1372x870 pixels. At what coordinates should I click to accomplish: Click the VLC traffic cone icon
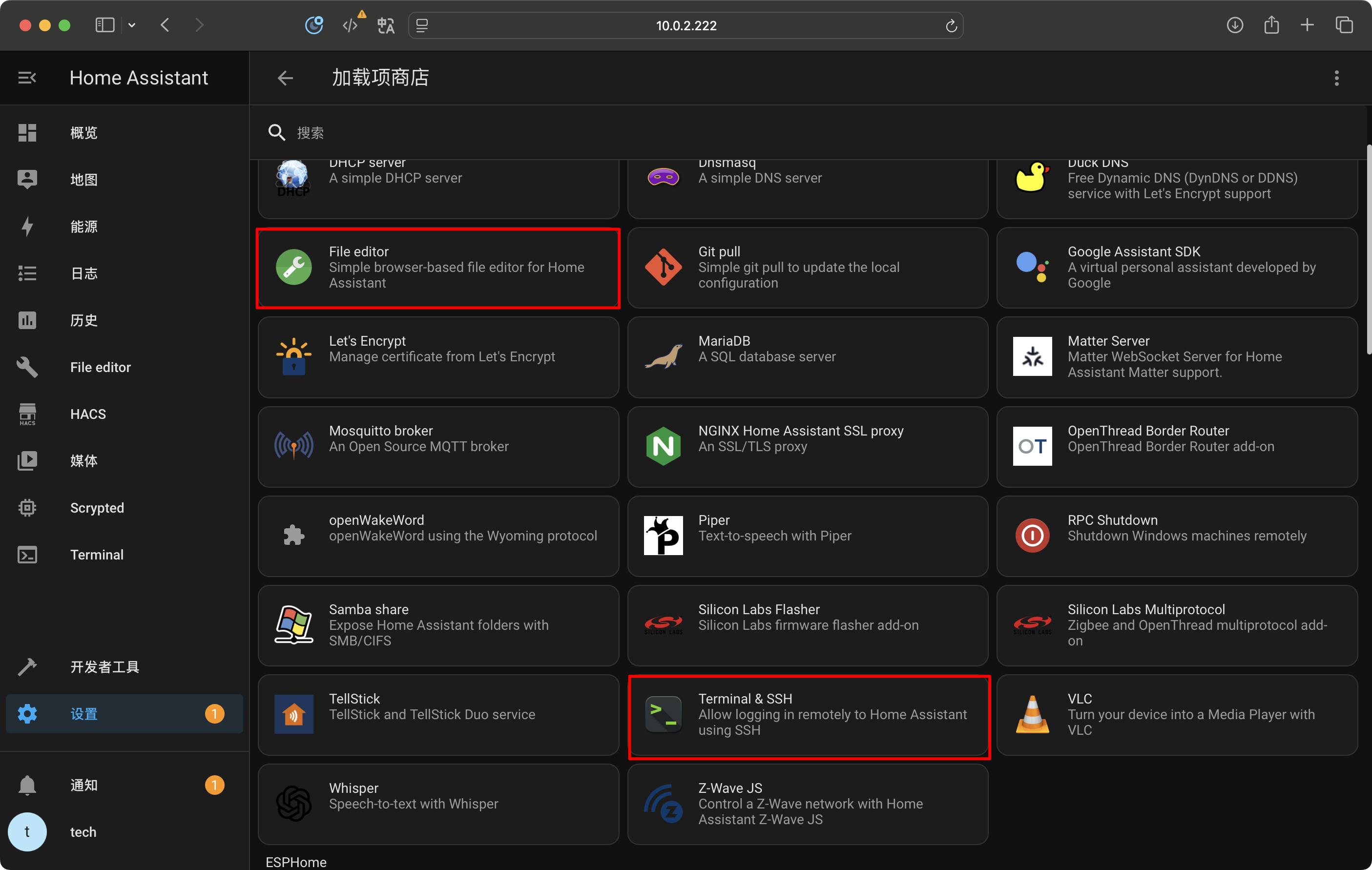coord(1032,714)
